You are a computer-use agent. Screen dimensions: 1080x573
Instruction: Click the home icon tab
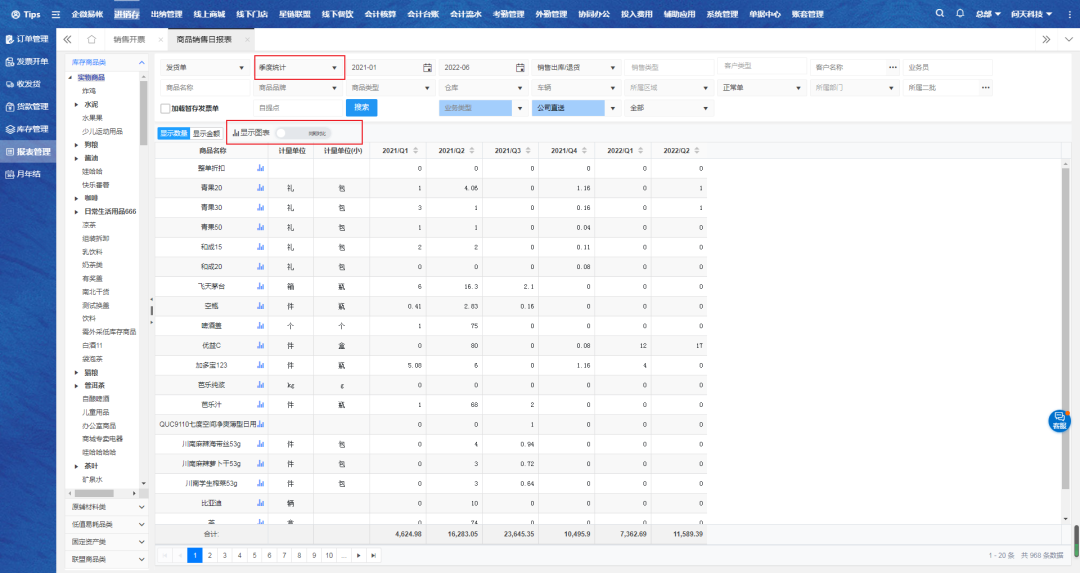coord(92,39)
